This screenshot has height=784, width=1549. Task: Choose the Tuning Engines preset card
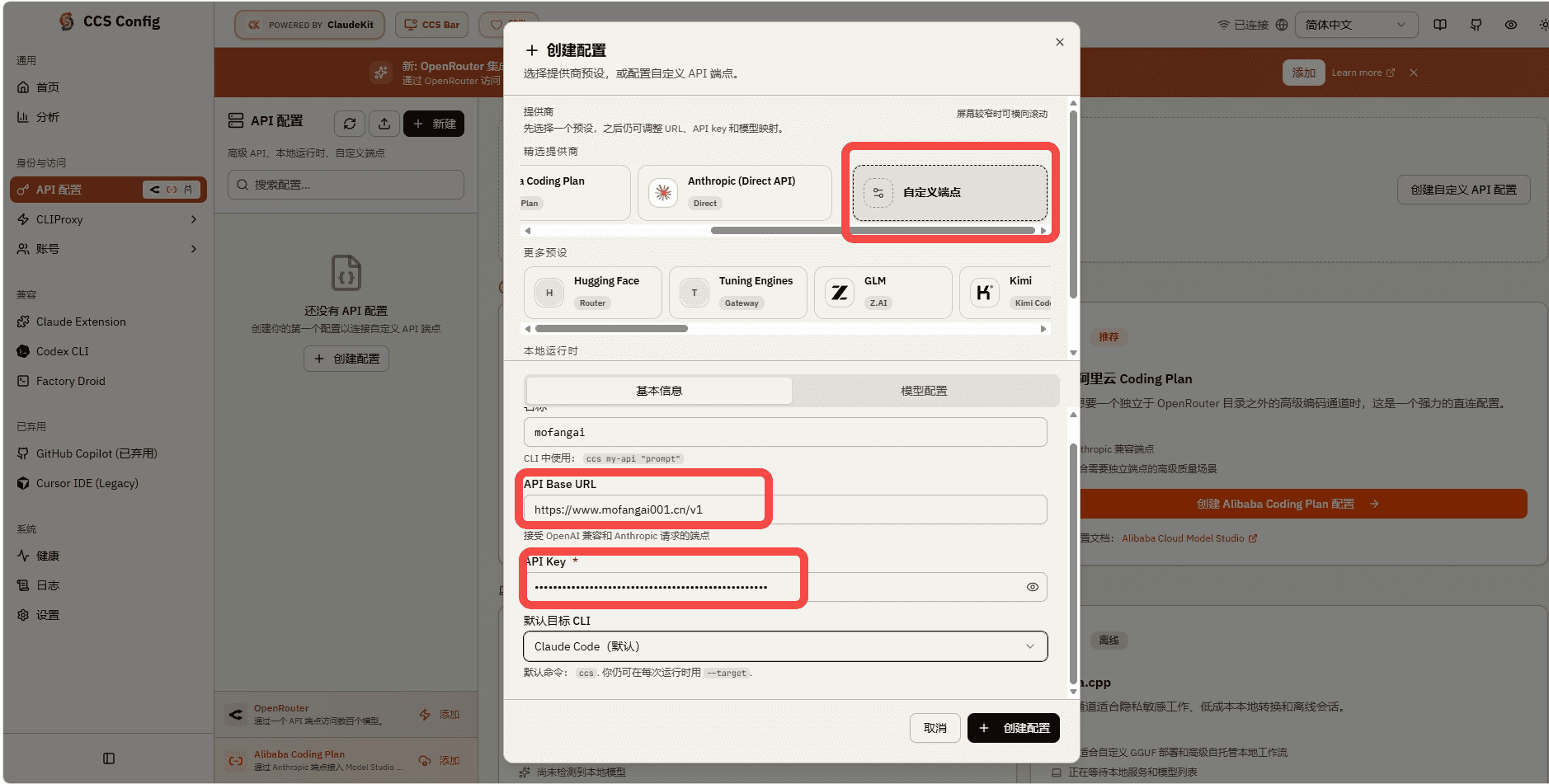[738, 293]
